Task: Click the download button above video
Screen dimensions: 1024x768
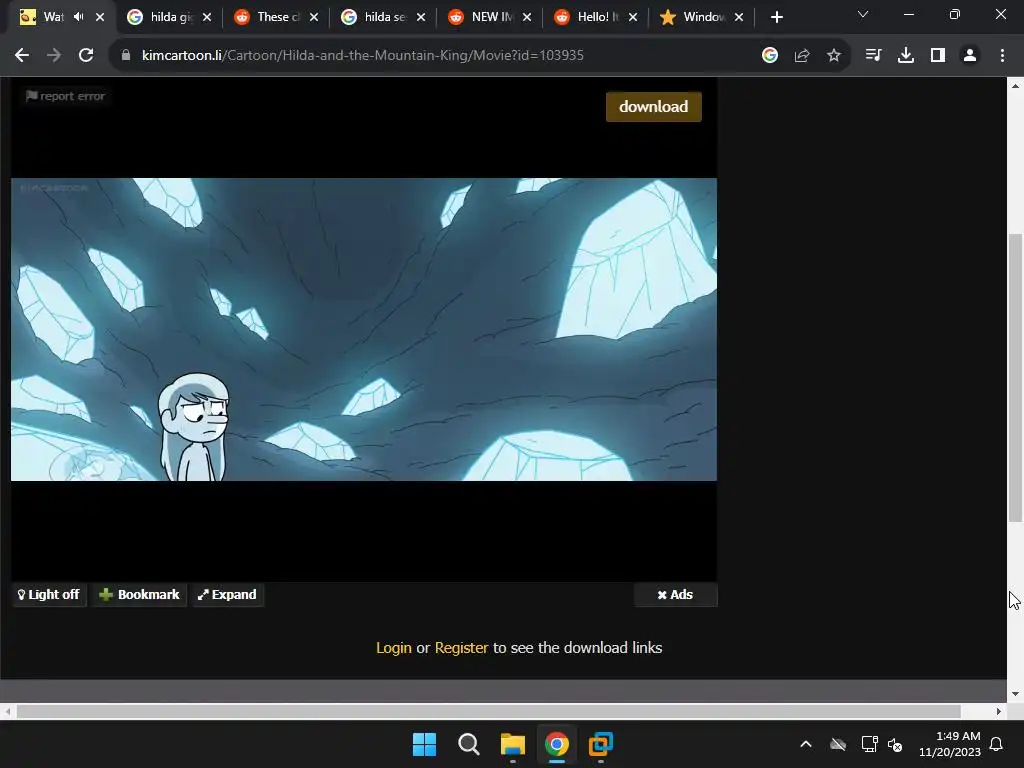Action: (654, 106)
